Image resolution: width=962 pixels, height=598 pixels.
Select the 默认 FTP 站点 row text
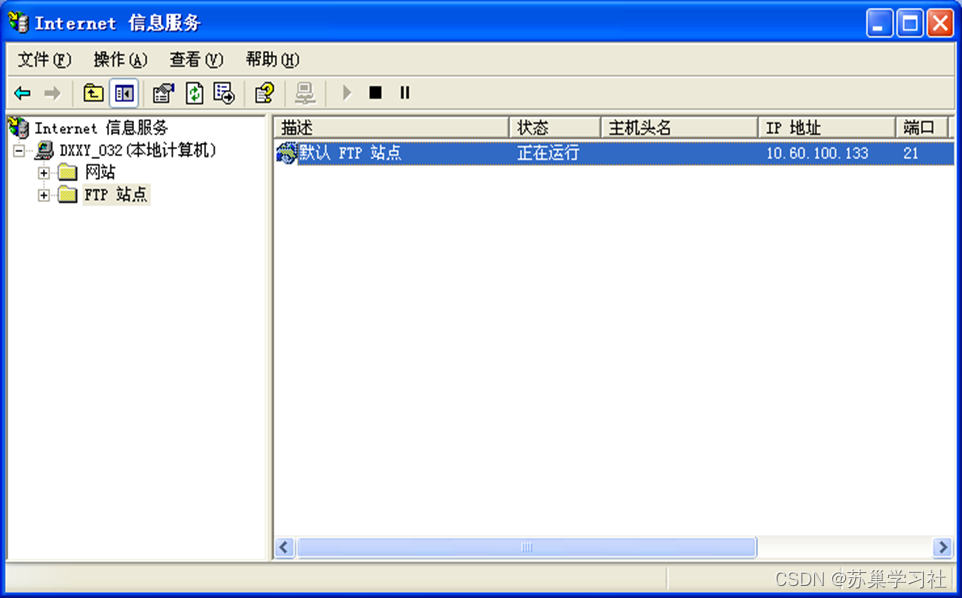(x=350, y=153)
